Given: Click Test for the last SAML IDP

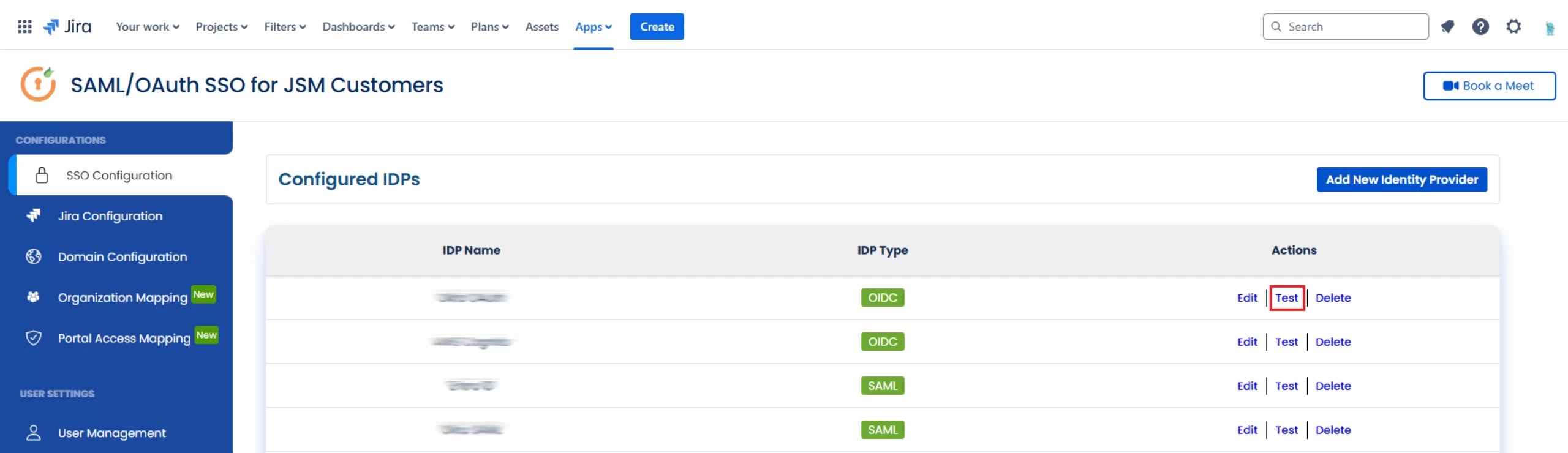Looking at the screenshot, I should 1287,430.
